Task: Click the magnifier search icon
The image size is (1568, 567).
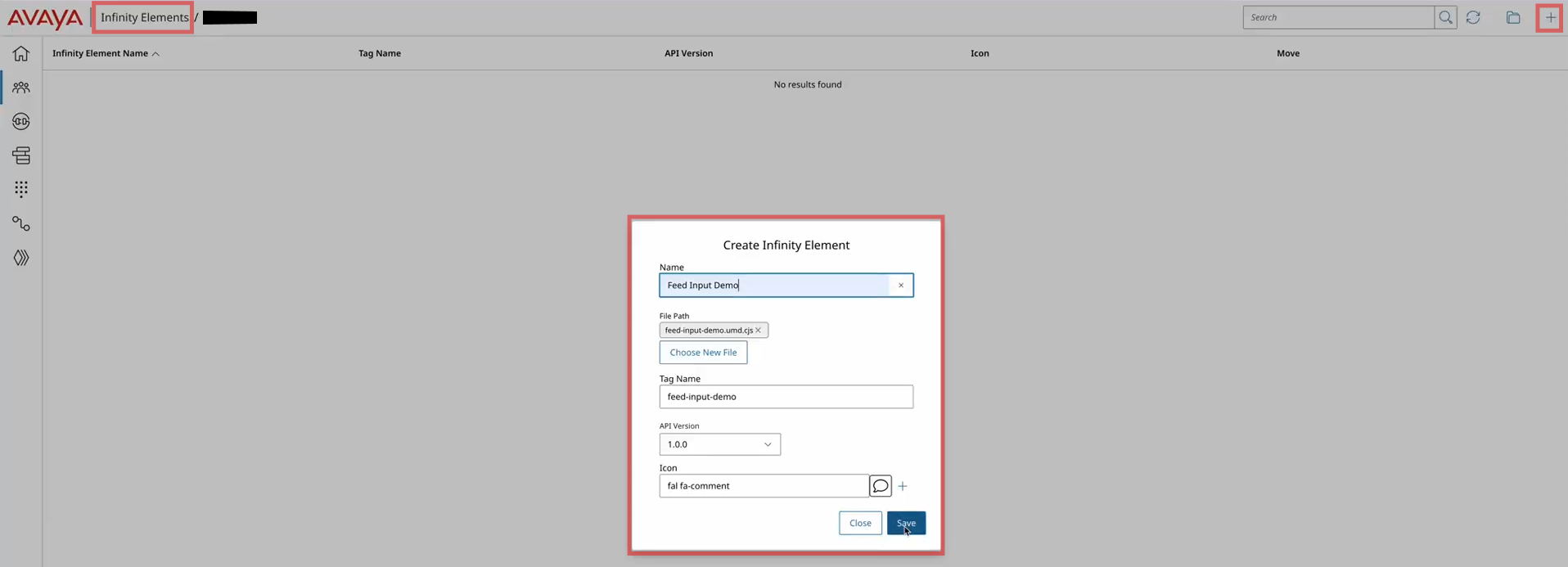Action: point(1445,17)
